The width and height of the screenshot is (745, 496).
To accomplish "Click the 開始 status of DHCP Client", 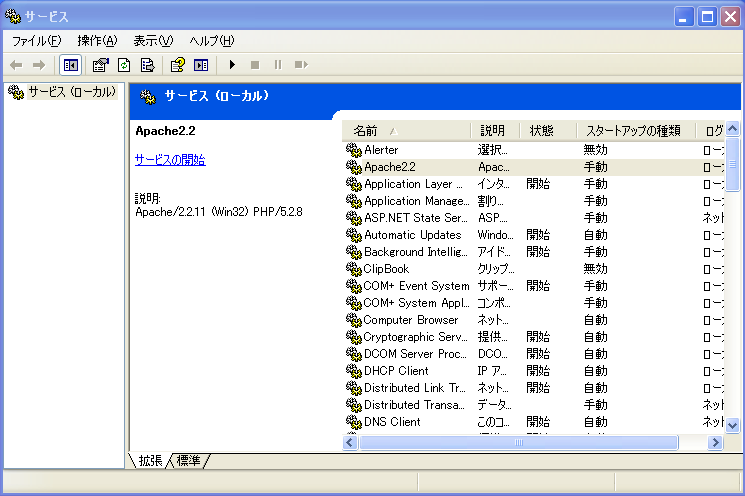I will click(538, 371).
